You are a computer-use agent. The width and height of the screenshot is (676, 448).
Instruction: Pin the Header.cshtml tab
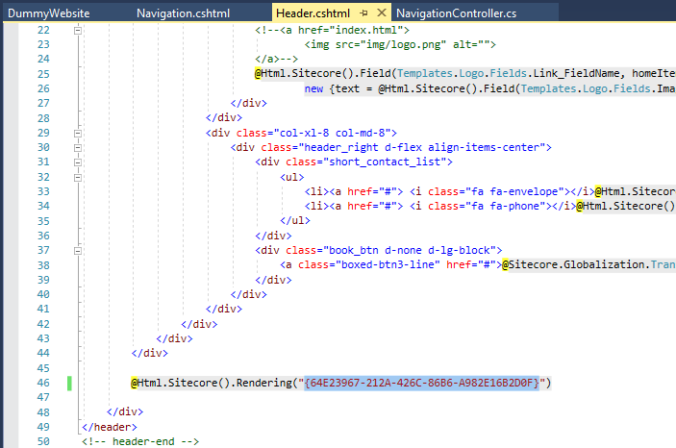[366, 12]
